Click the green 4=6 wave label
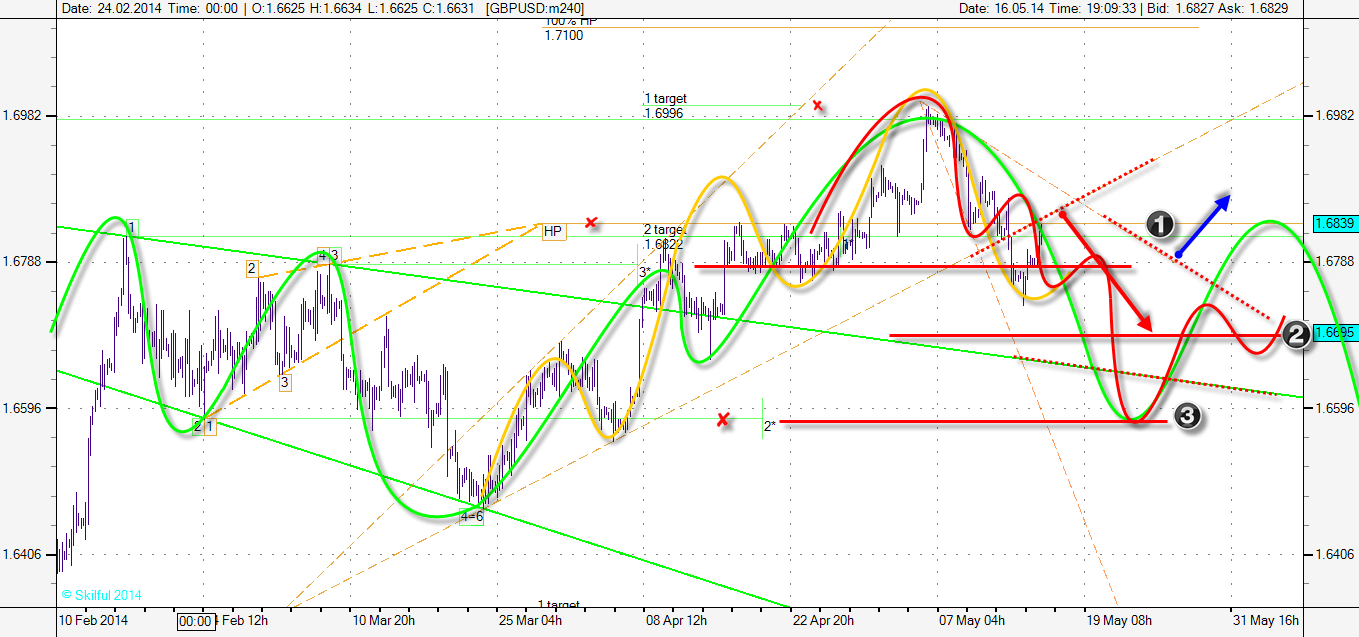This screenshot has height=637, width=1359. tap(472, 516)
